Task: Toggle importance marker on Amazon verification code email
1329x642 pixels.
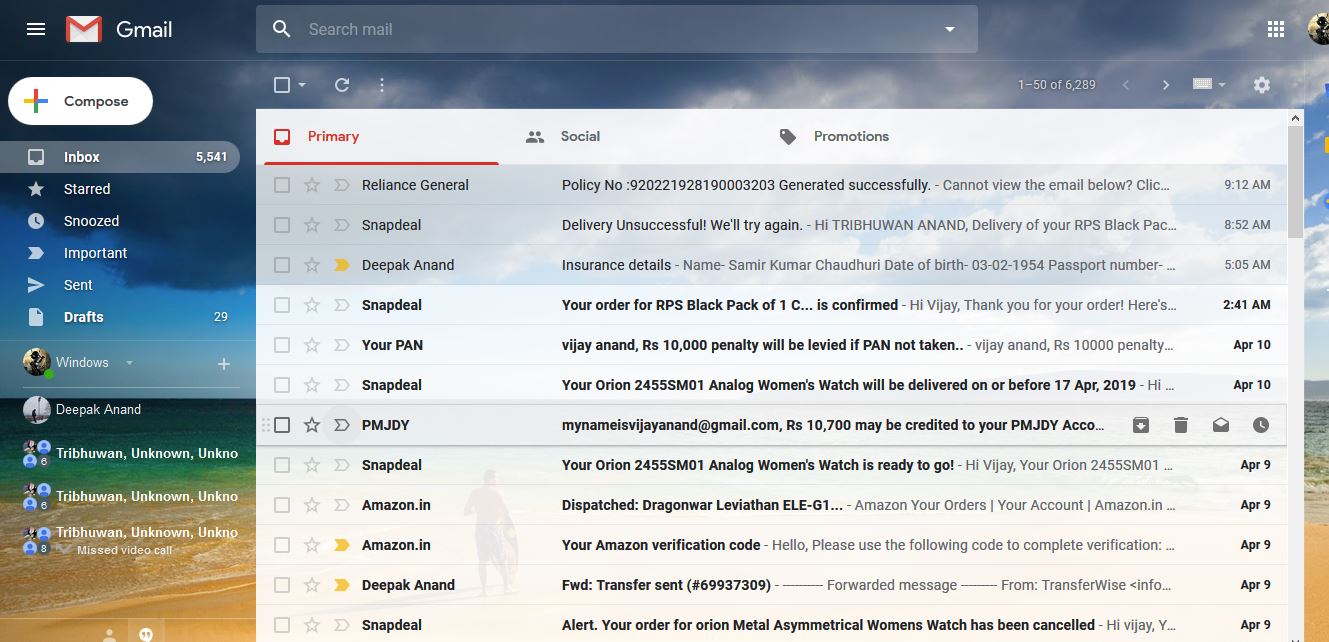Action: click(x=342, y=545)
